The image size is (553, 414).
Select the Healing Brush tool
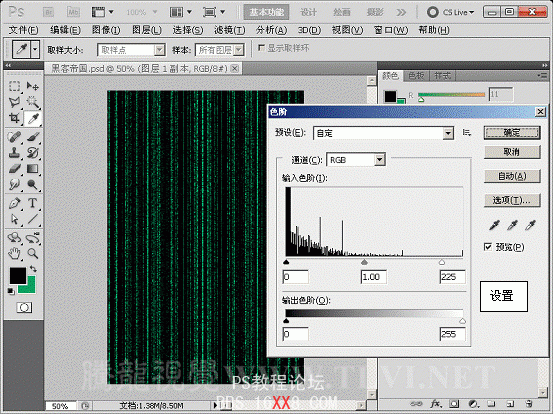14,136
